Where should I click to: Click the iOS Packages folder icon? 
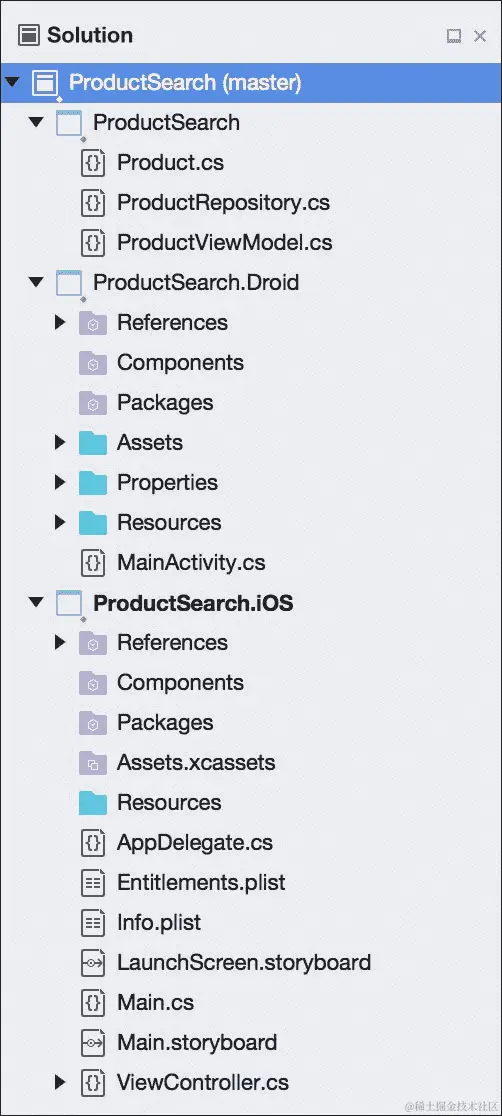[93, 723]
